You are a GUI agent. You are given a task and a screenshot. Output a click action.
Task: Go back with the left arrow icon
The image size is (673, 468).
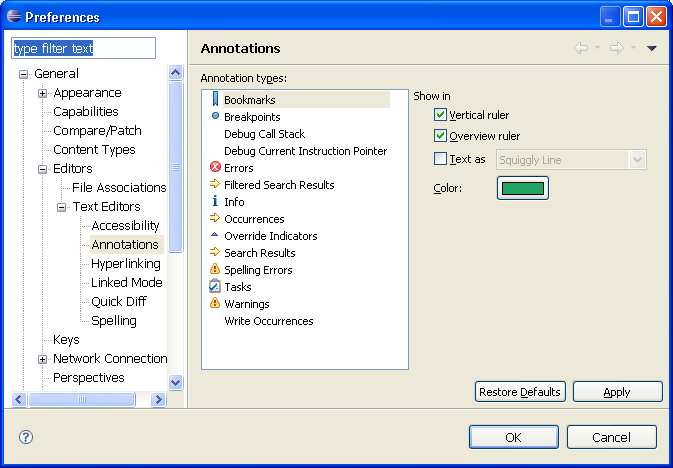pos(581,48)
